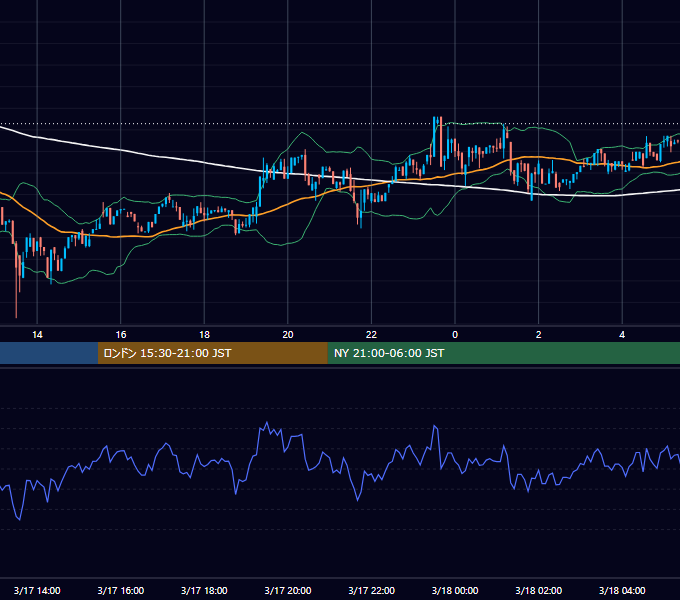Click the 3/18 00:00 date label
The image size is (680, 600).
[x=455, y=590]
